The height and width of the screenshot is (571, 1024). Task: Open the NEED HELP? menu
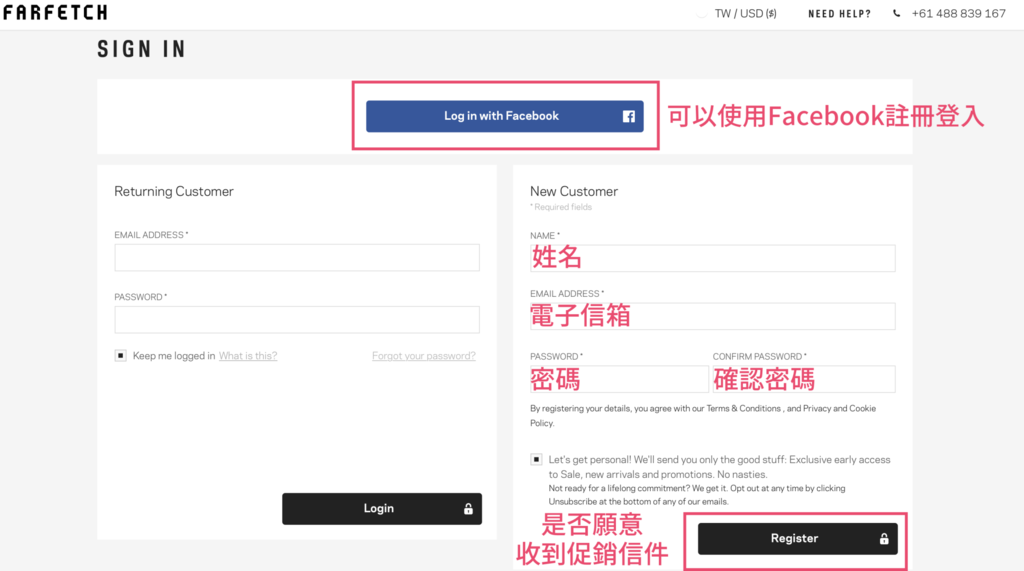point(839,14)
